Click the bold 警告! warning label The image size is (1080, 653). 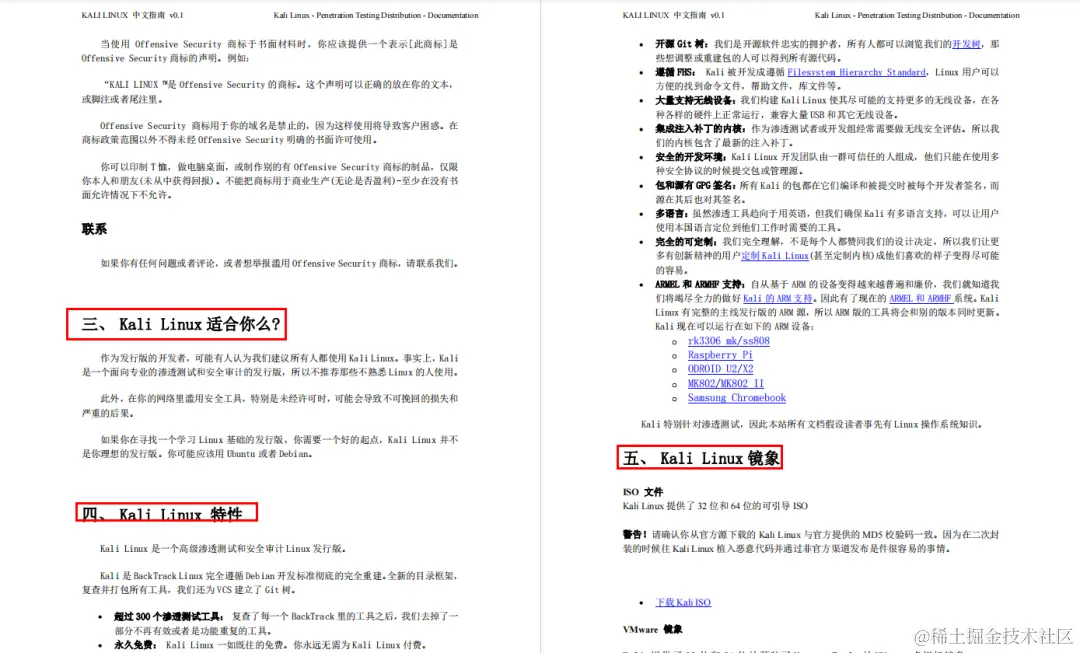635,535
